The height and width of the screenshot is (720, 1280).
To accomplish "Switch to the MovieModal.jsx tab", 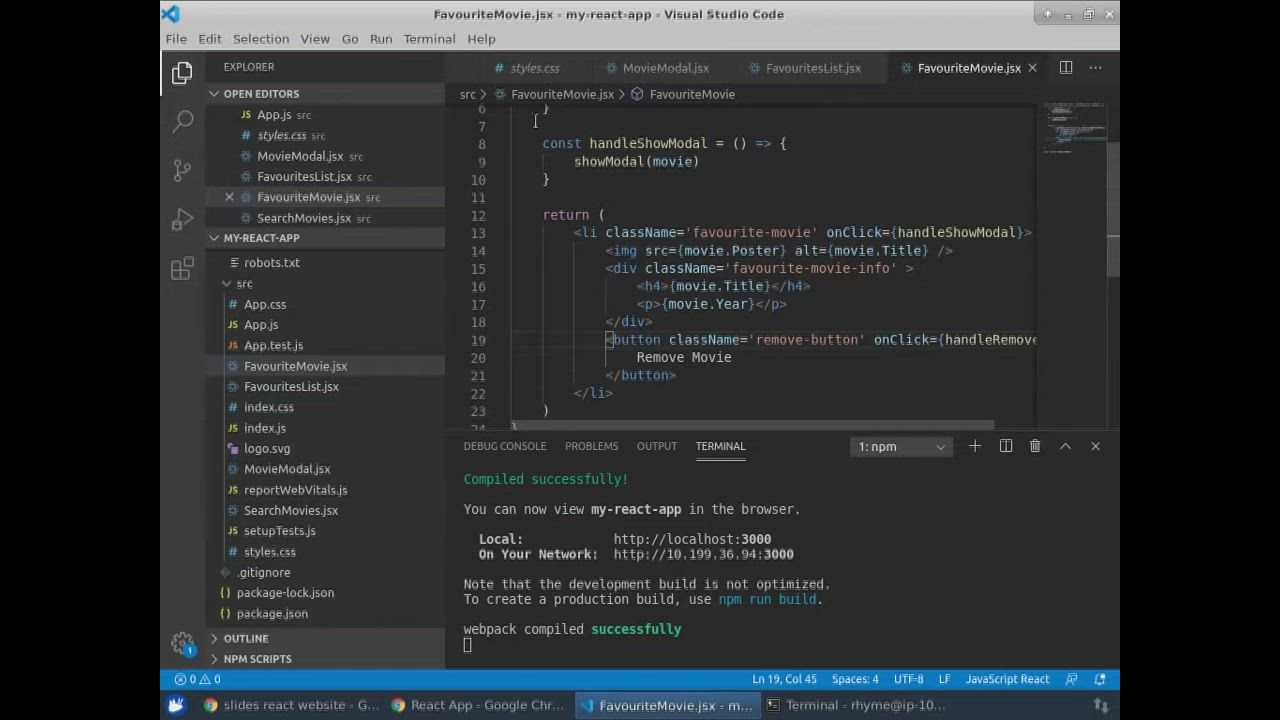I will 665,68.
